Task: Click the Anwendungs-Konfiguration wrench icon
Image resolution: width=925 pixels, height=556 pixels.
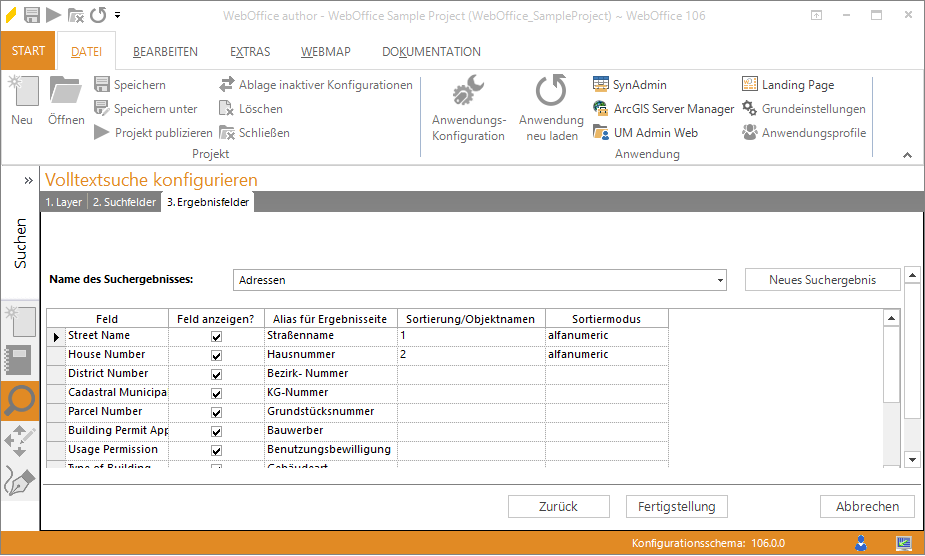Action: (468, 93)
